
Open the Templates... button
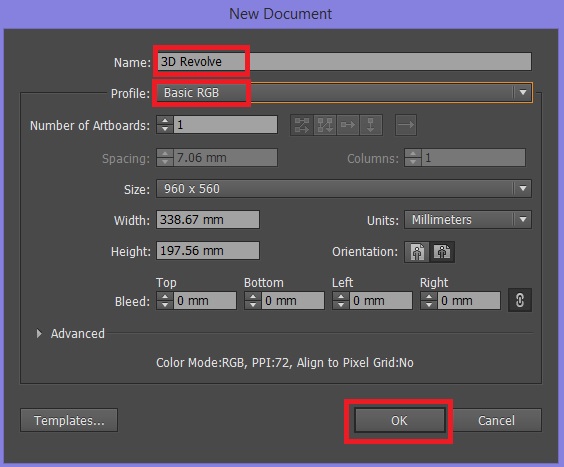pos(69,420)
